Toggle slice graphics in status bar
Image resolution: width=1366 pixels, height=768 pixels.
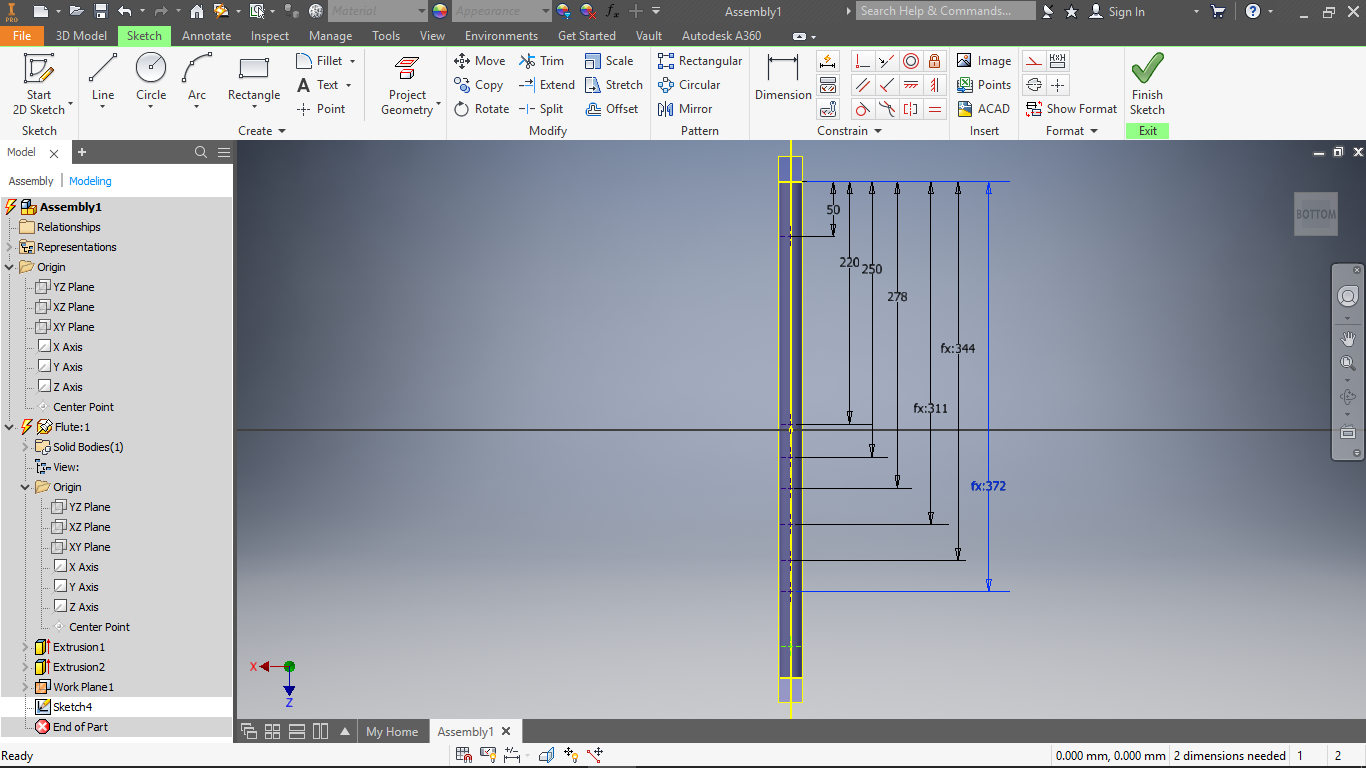coord(547,755)
